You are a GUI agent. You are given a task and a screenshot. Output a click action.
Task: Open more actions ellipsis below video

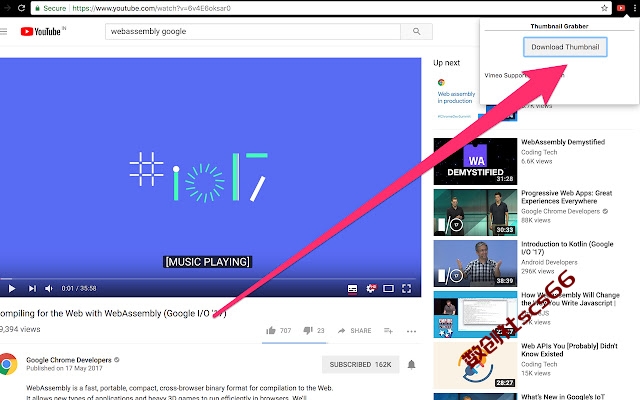pos(411,331)
